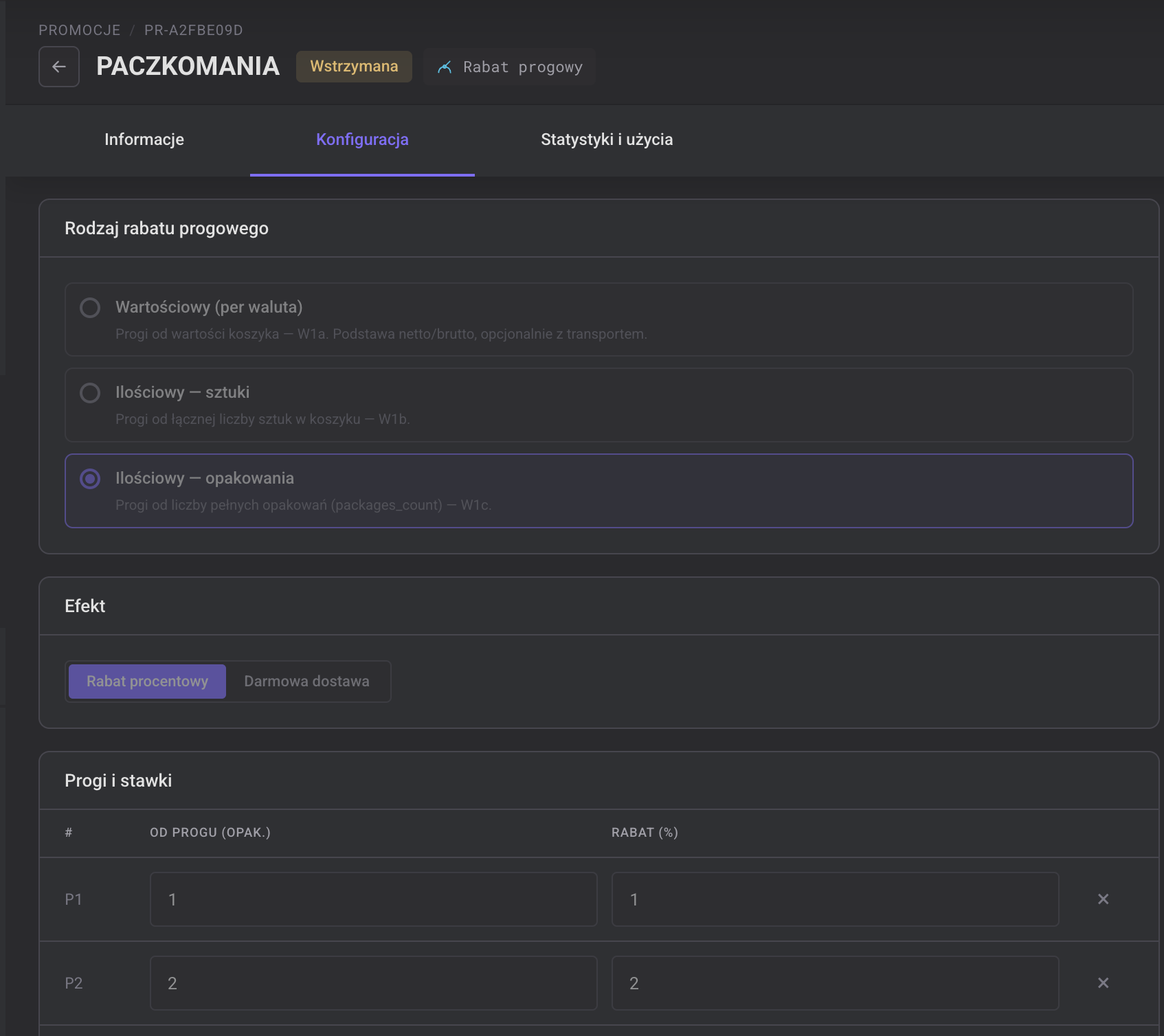Delete threshold row P2
This screenshot has height=1036, width=1164.
coord(1103,983)
